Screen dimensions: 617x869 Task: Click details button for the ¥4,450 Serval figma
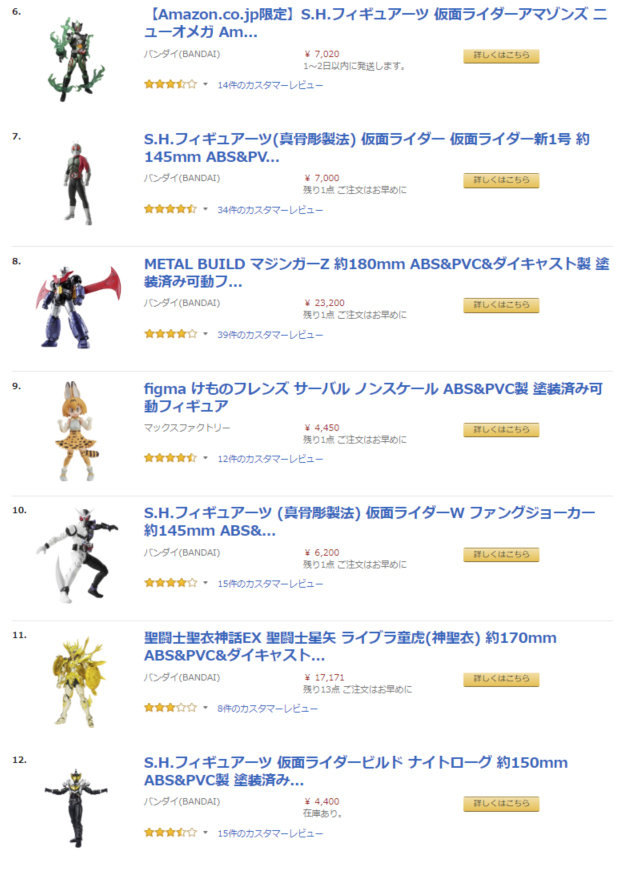point(501,430)
